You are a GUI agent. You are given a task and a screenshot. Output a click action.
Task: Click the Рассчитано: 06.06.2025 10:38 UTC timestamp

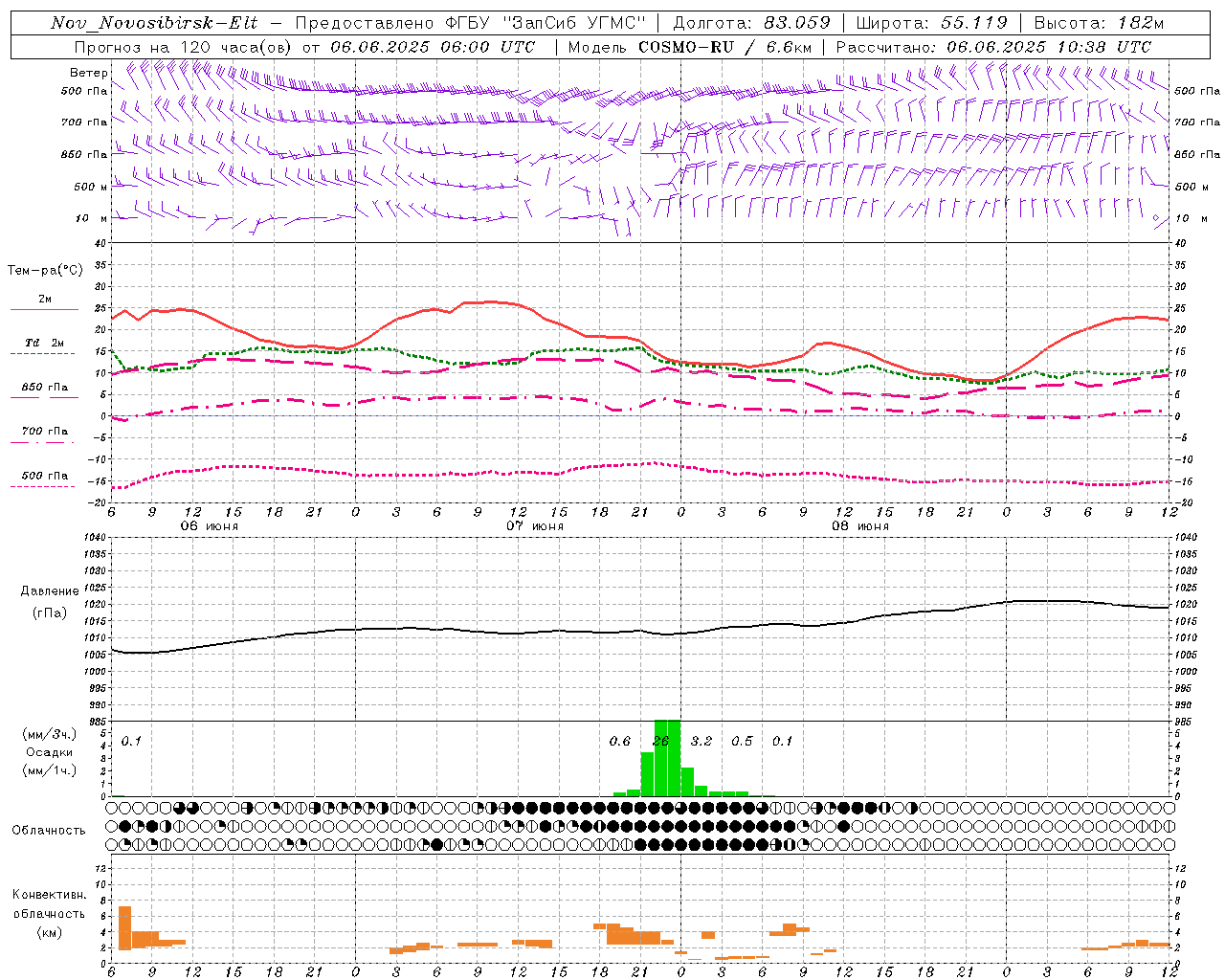click(993, 47)
